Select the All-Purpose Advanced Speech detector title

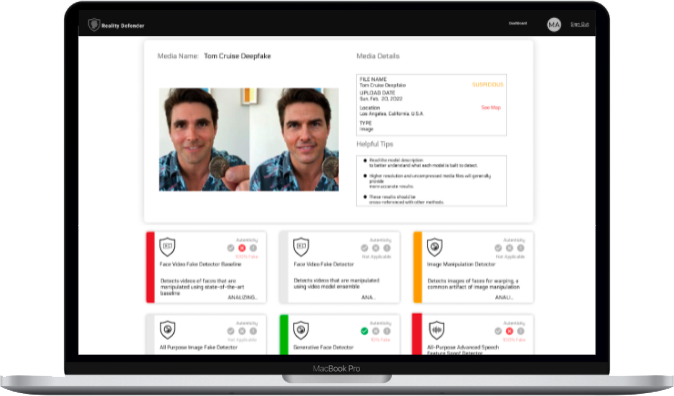tap(463, 350)
